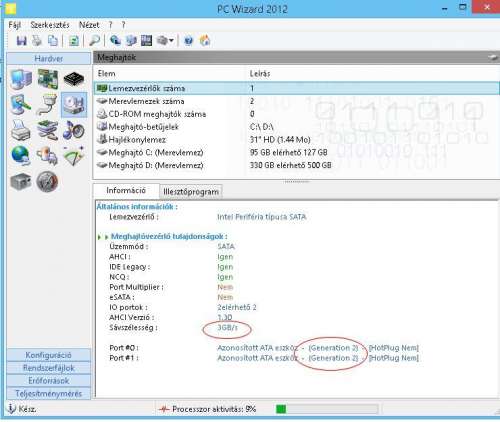Viewport: 500px width, 422px height.
Task: Open the dropdown arrow beside the tools icon
Action: [x=171, y=41]
